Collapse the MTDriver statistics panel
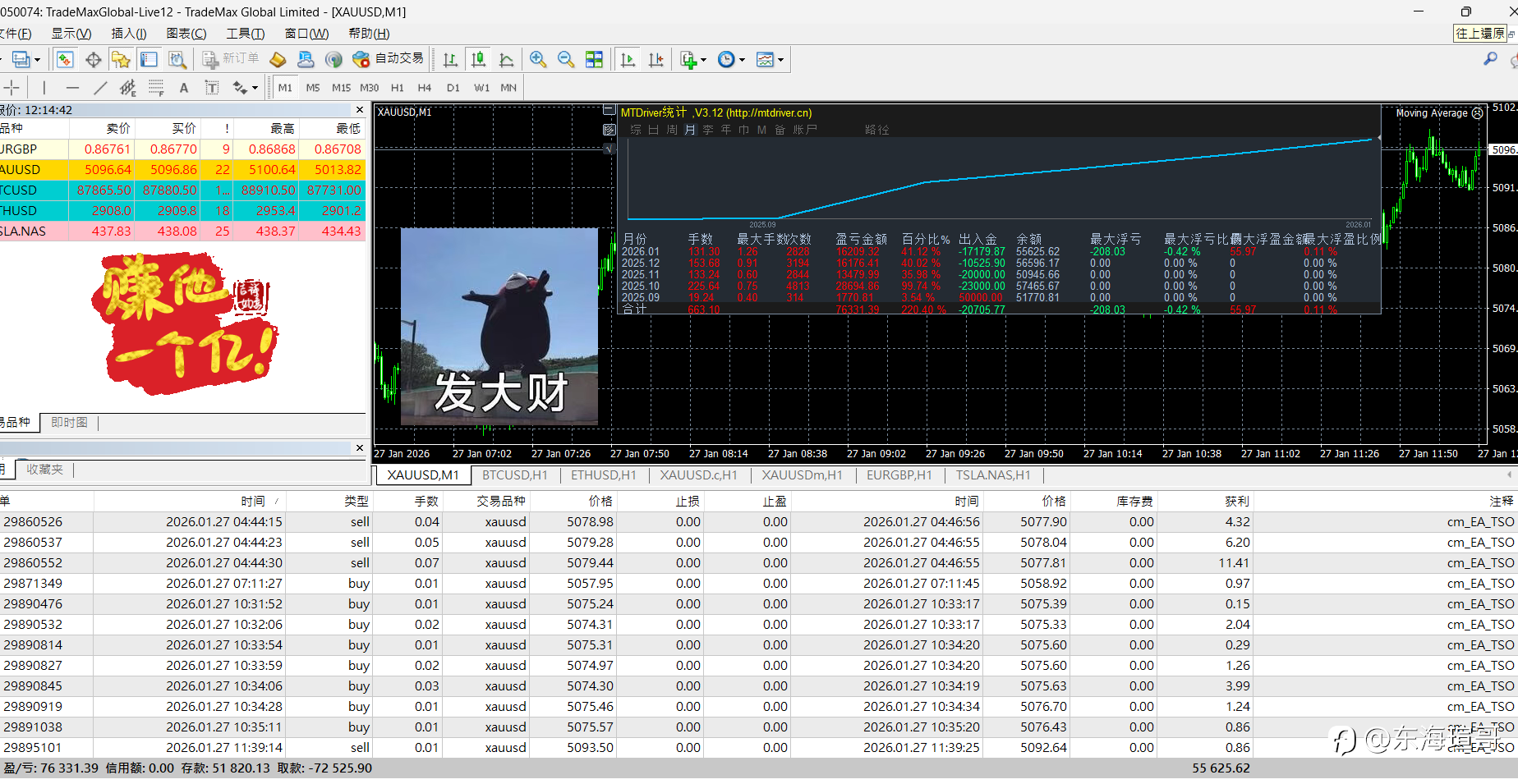The width and height of the screenshot is (1518, 784). 609,110
